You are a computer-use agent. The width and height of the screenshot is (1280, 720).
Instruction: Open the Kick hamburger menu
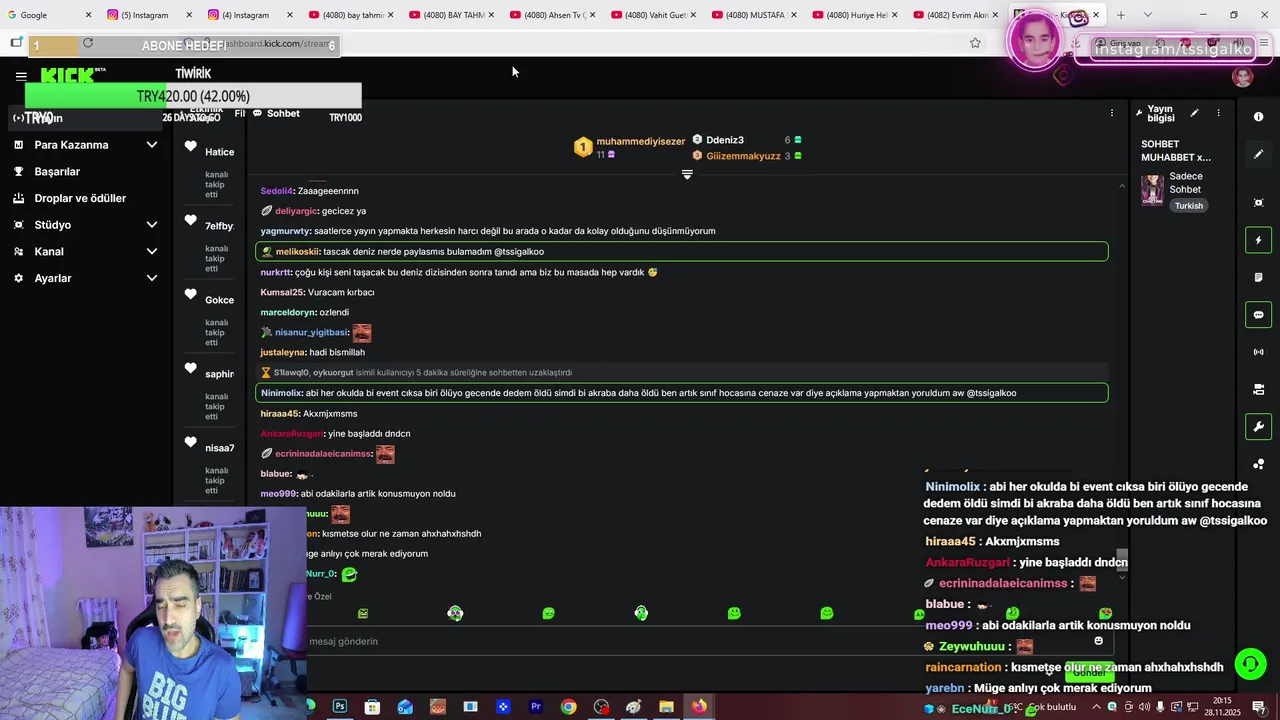[x=21, y=76]
